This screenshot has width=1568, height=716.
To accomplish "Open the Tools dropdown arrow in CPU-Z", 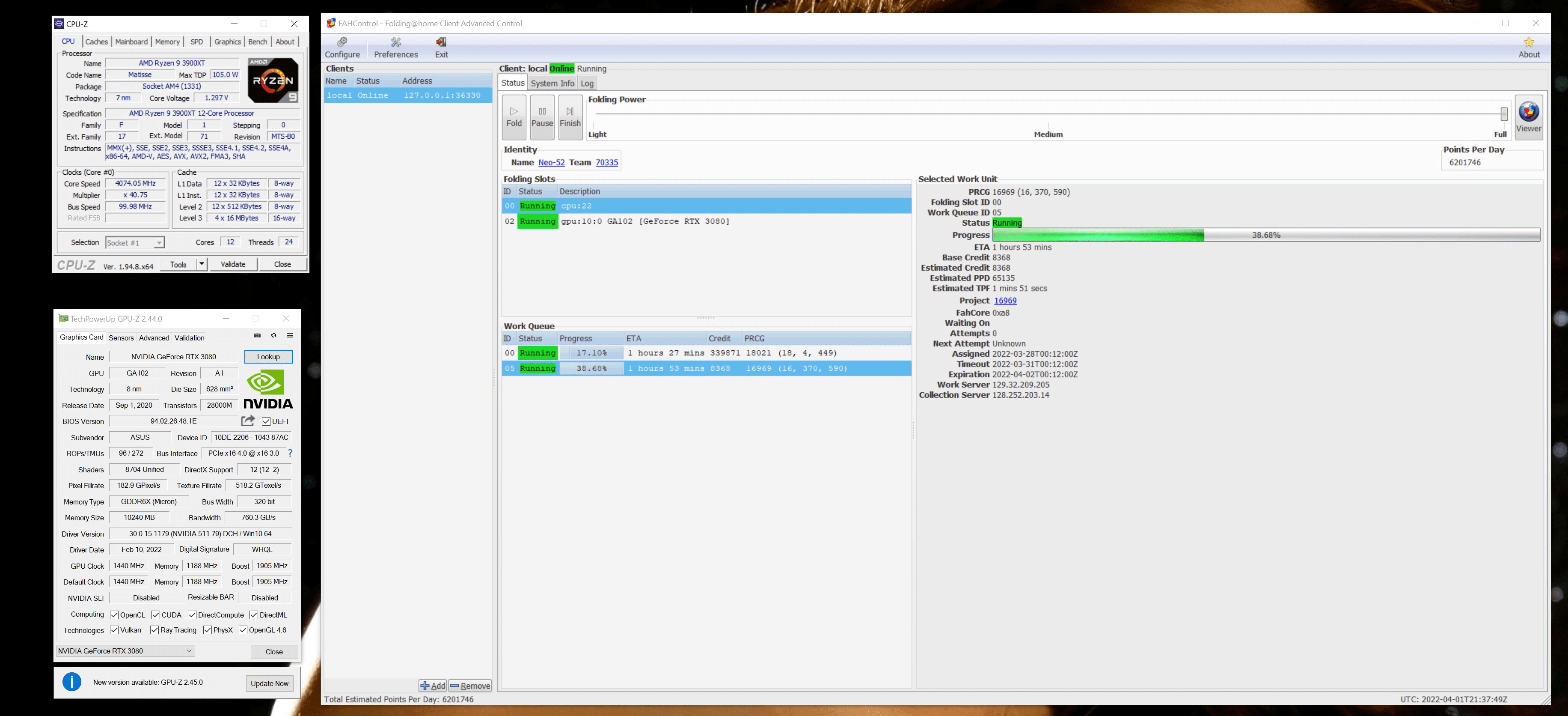I will (202, 264).
